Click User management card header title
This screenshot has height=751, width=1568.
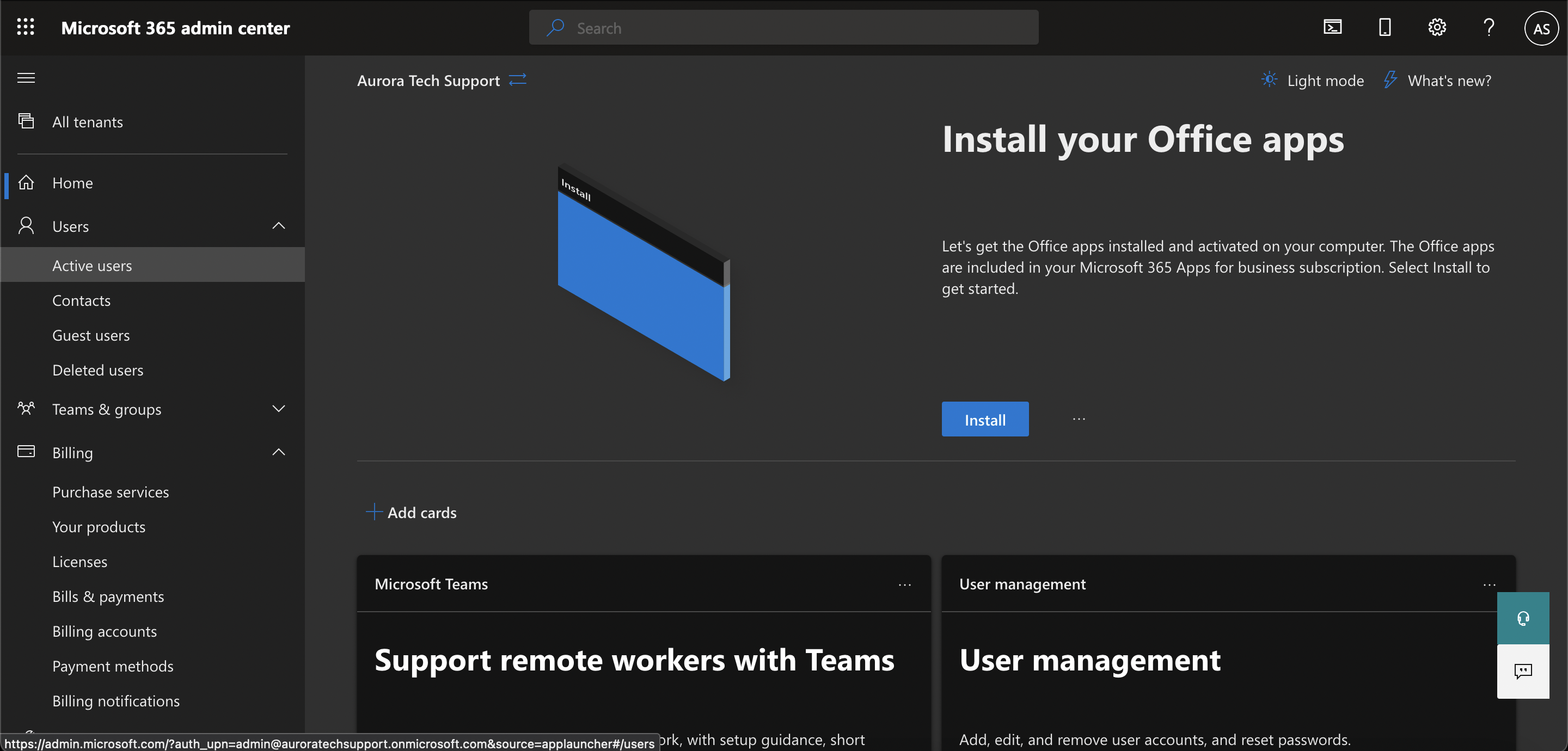pyautogui.click(x=1022, y=583)
